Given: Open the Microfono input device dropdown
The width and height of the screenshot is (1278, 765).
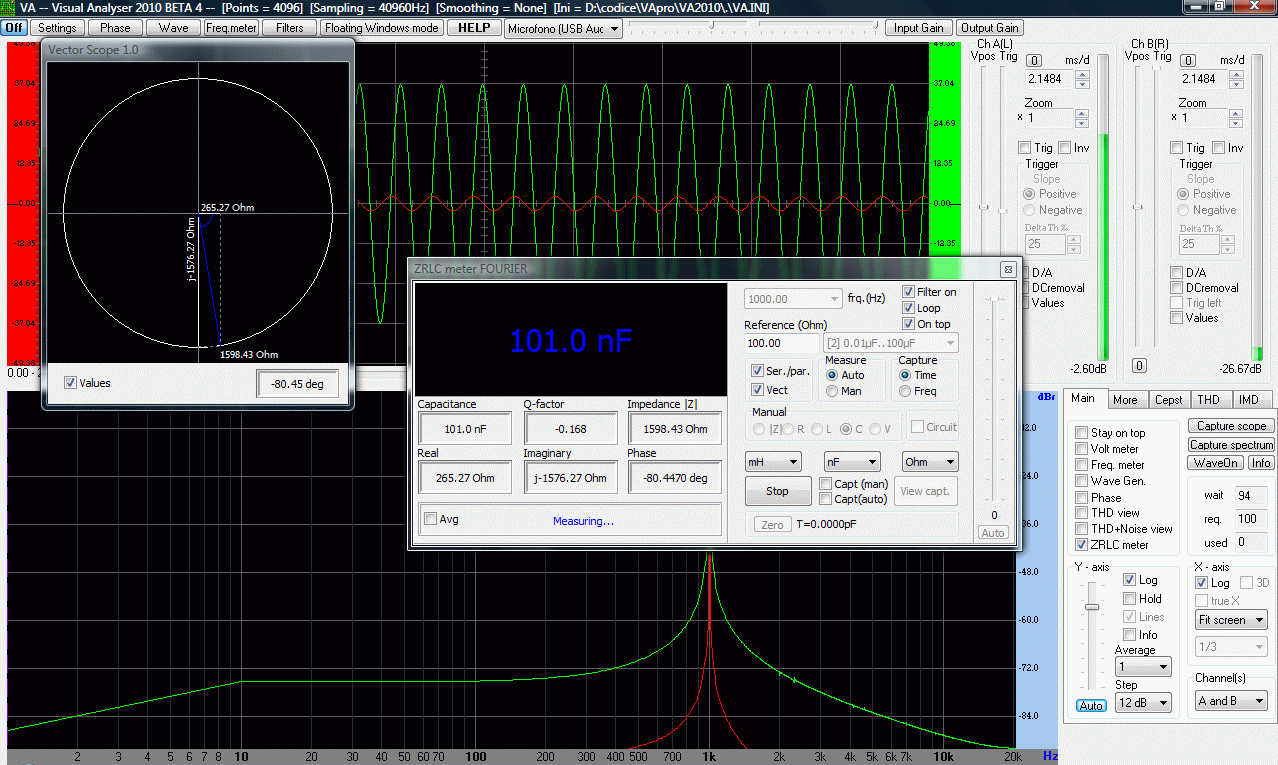Looking at the screenshot, I should [563, 29].
